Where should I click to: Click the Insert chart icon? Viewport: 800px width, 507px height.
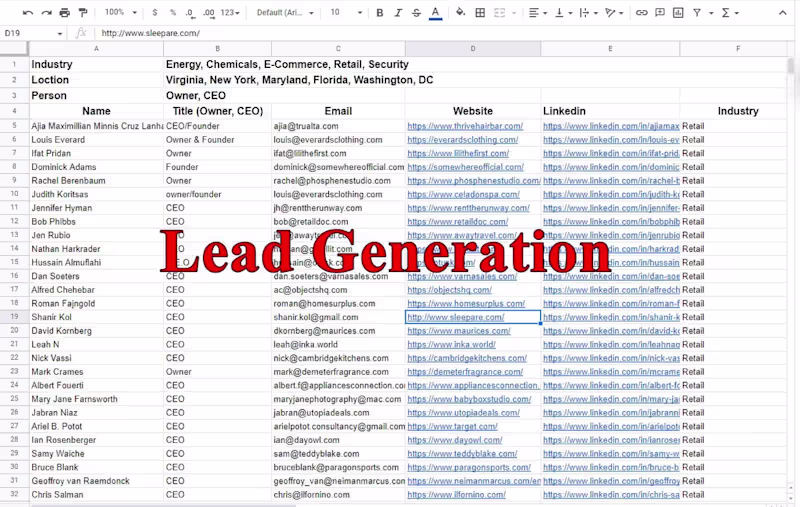tap(678, 13)
